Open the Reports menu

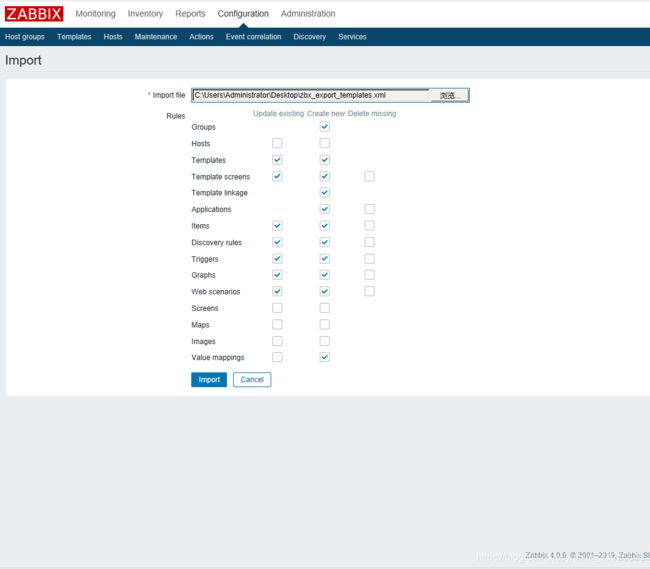click(x=190, y=14)
